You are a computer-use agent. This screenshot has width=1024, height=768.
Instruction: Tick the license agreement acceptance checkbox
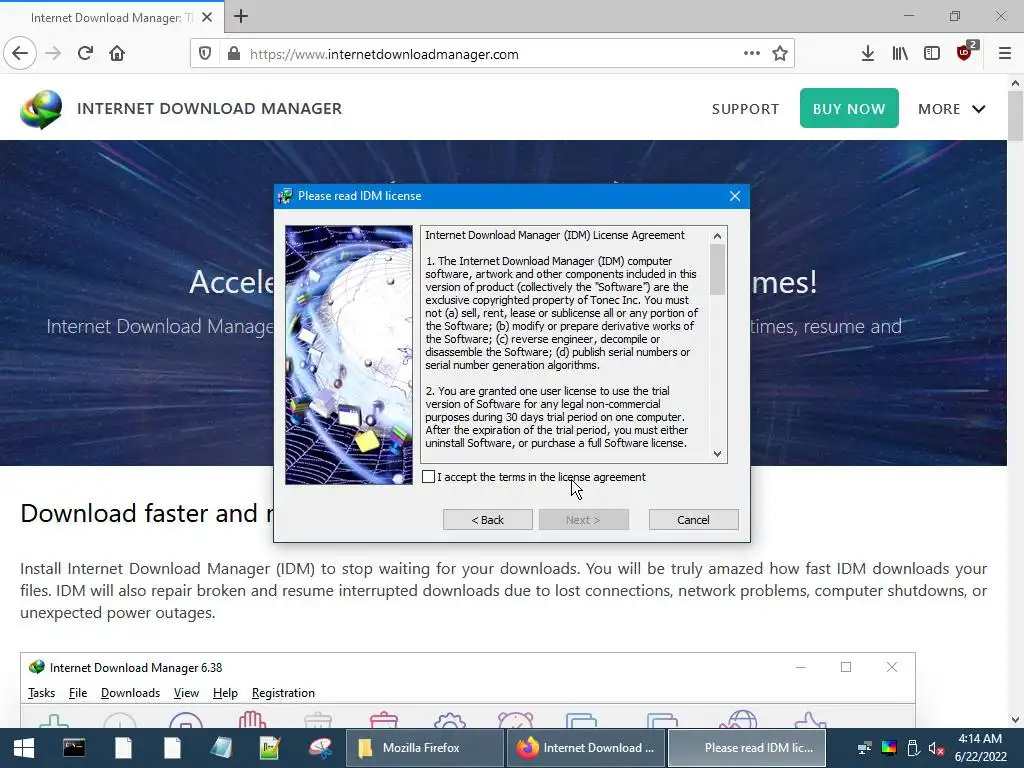pos(428,477)
